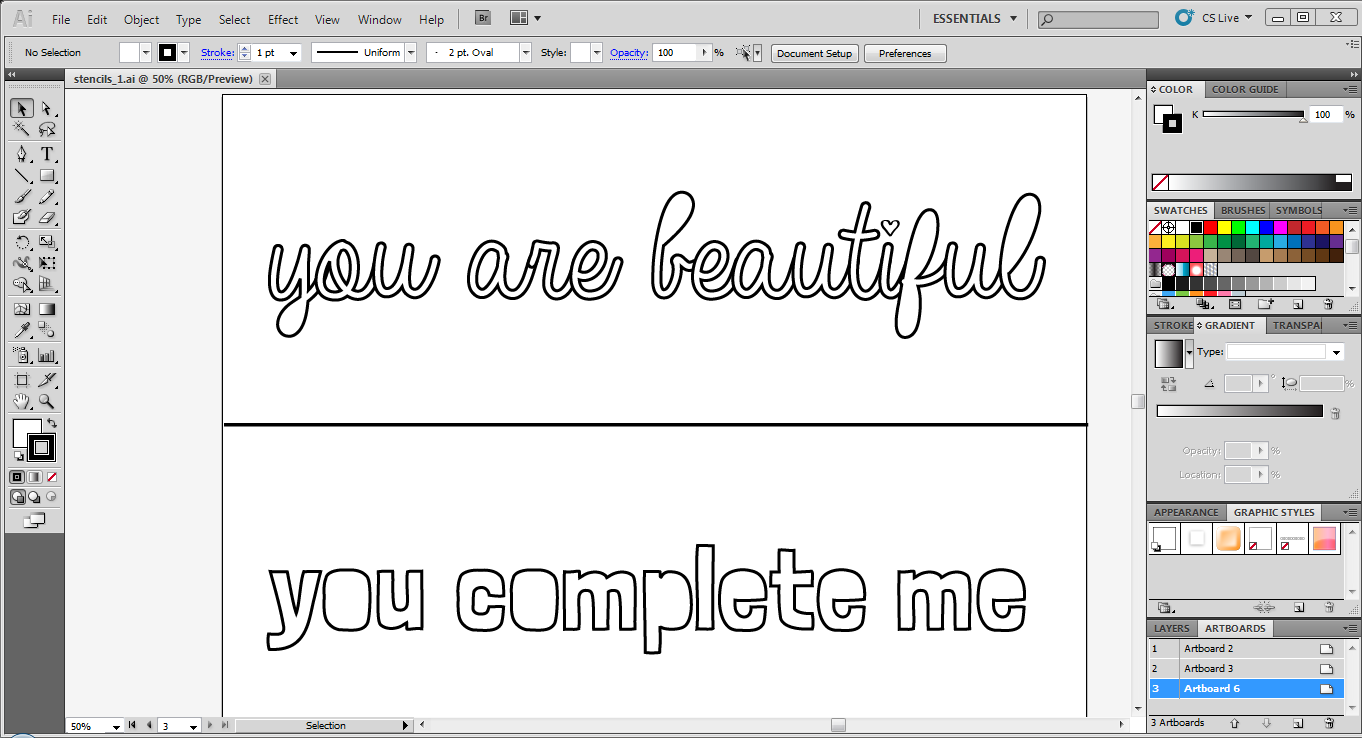Click Break Link to Graphic Style icon
Screen dimensions: 1362x738
(1264, 607)
